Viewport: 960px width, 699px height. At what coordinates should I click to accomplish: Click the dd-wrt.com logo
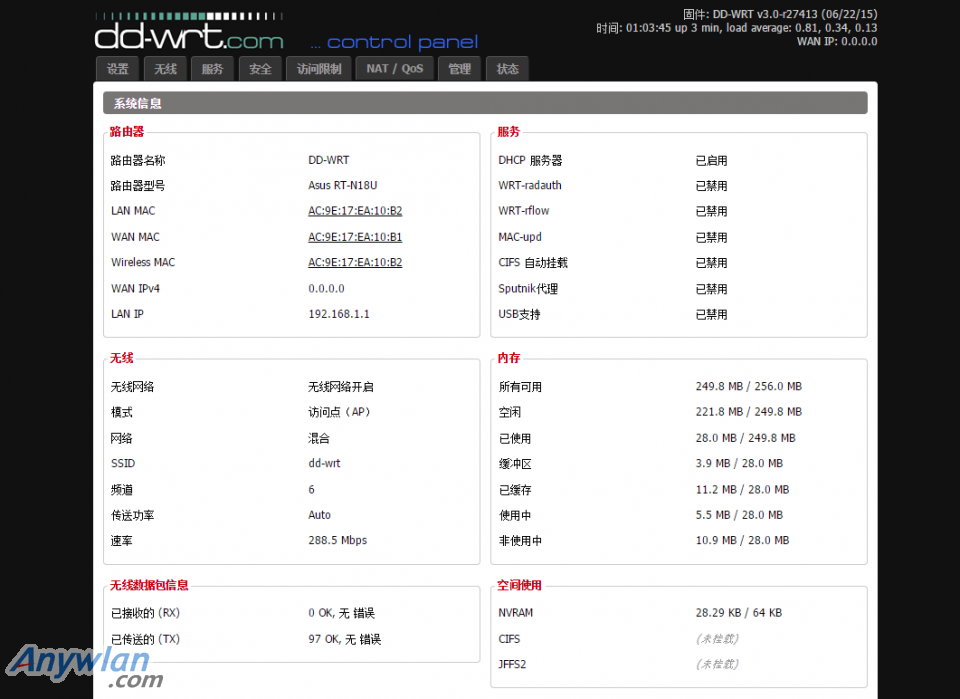point(189,32)
